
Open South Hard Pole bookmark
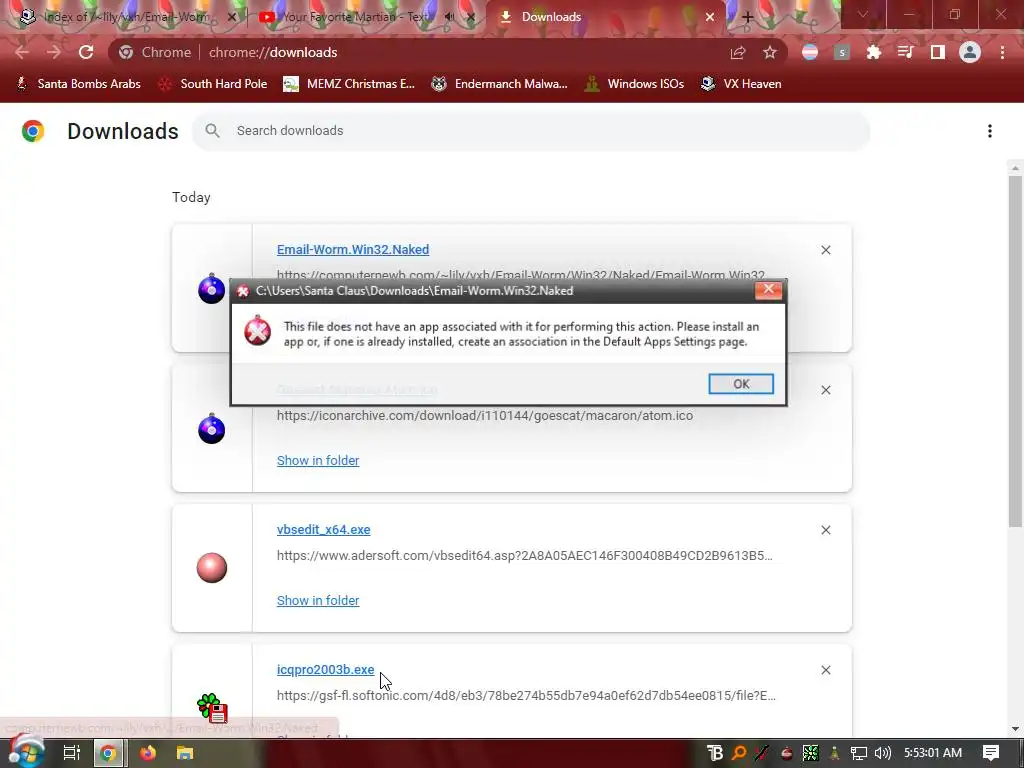click(x=213, y=84)
